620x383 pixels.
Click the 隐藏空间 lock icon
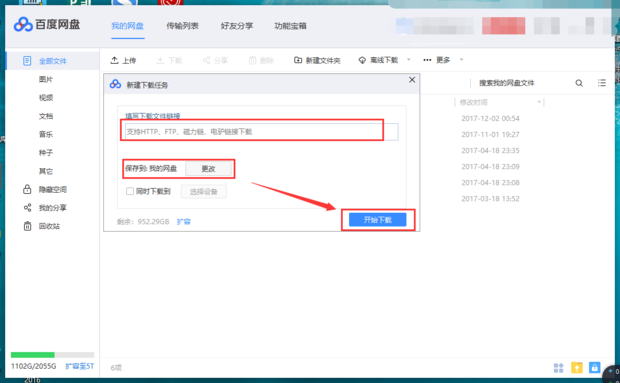27,189
